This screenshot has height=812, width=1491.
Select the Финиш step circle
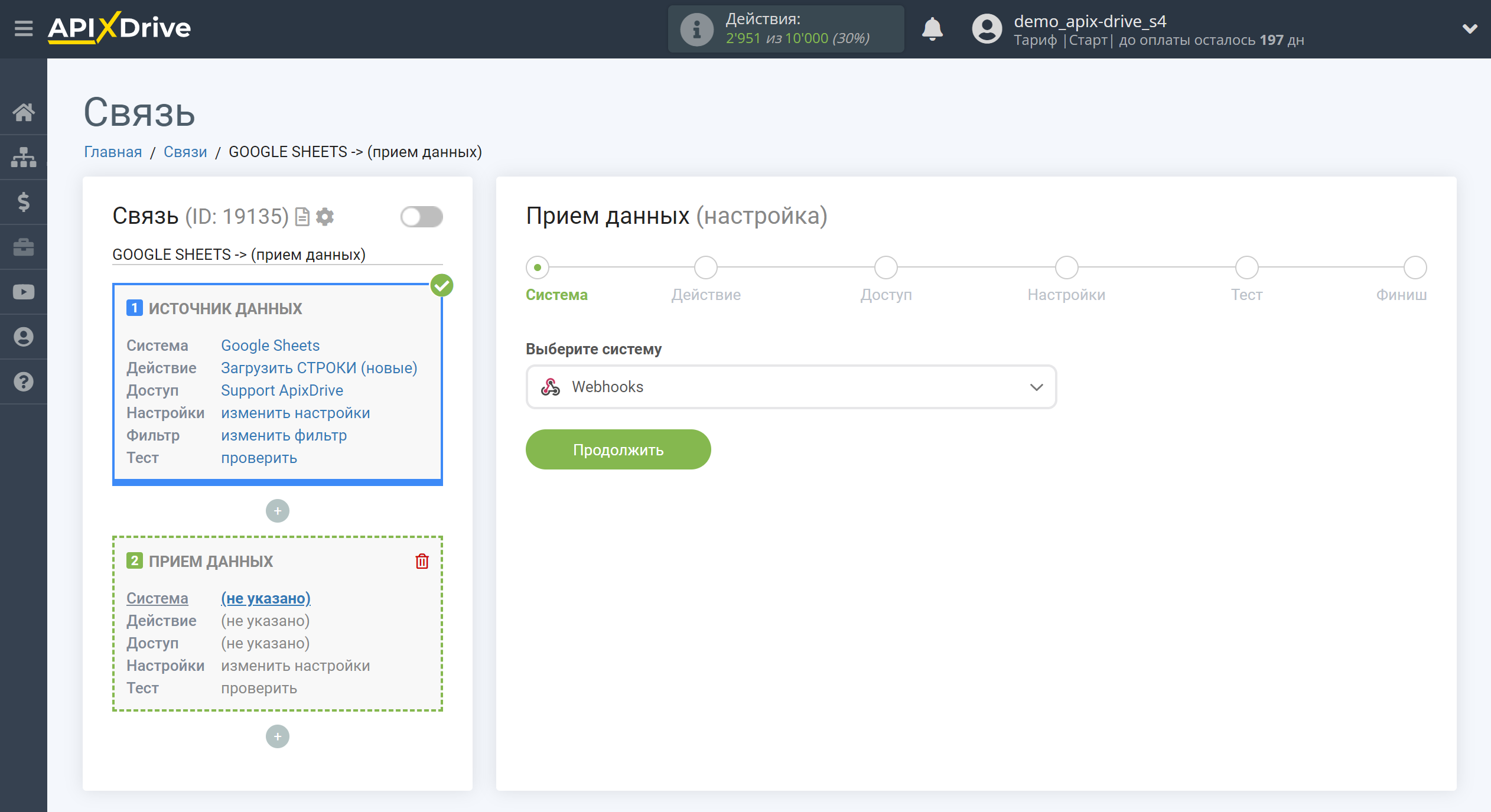[x=1415, y=268]
